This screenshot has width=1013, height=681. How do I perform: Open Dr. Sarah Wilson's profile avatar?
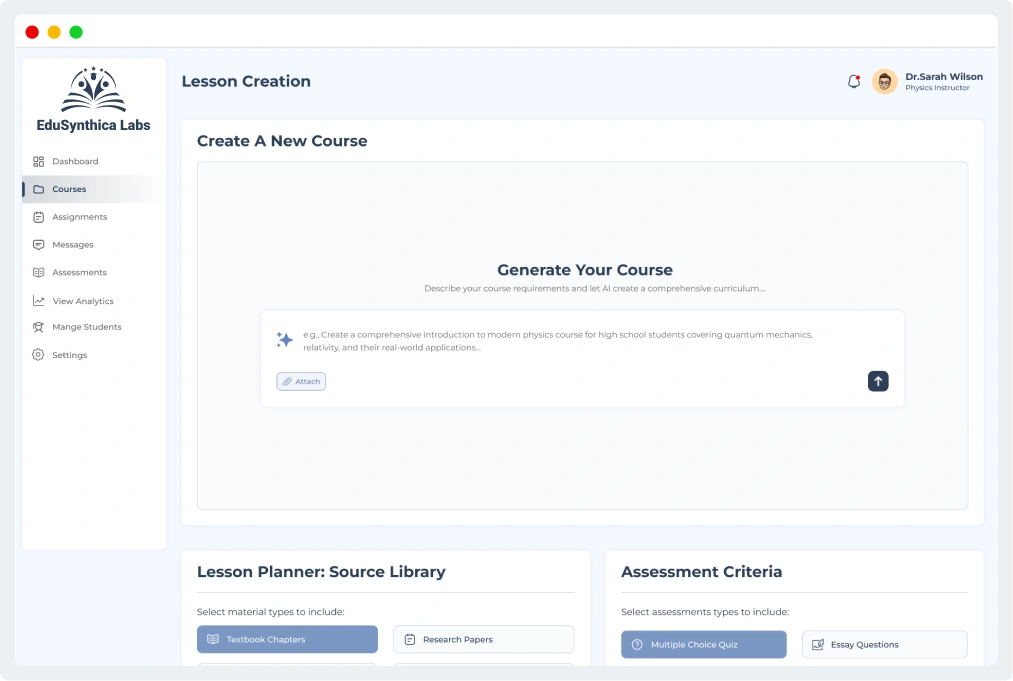[x=884, y=82]
